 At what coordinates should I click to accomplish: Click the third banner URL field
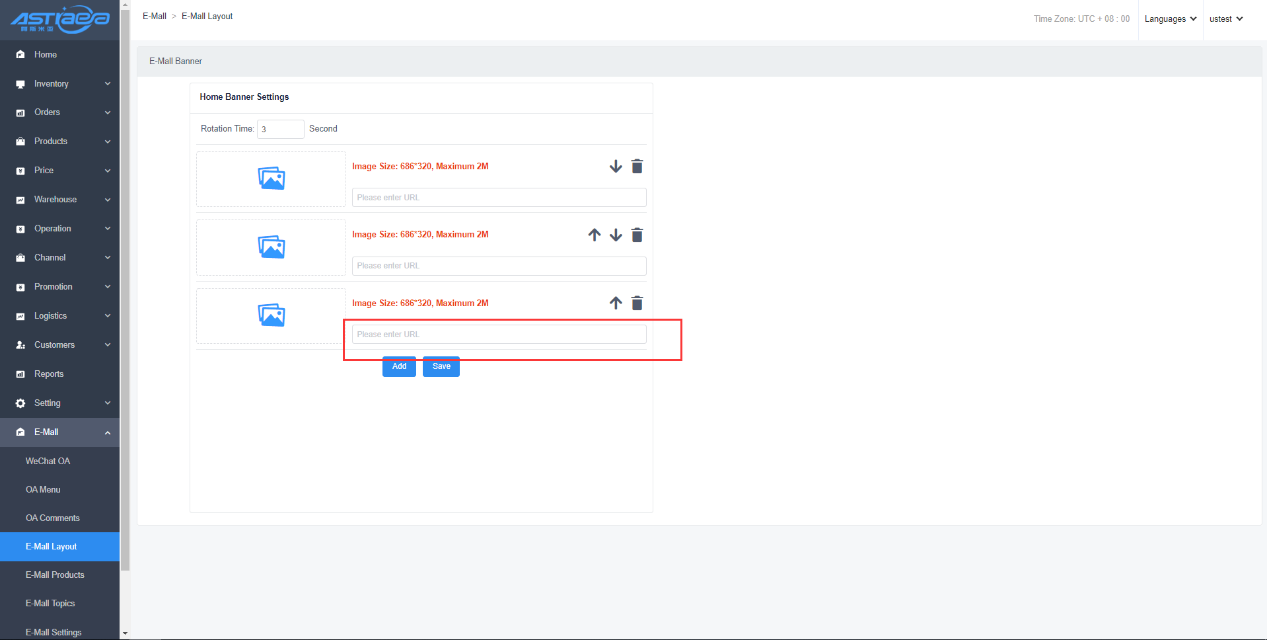499,334
